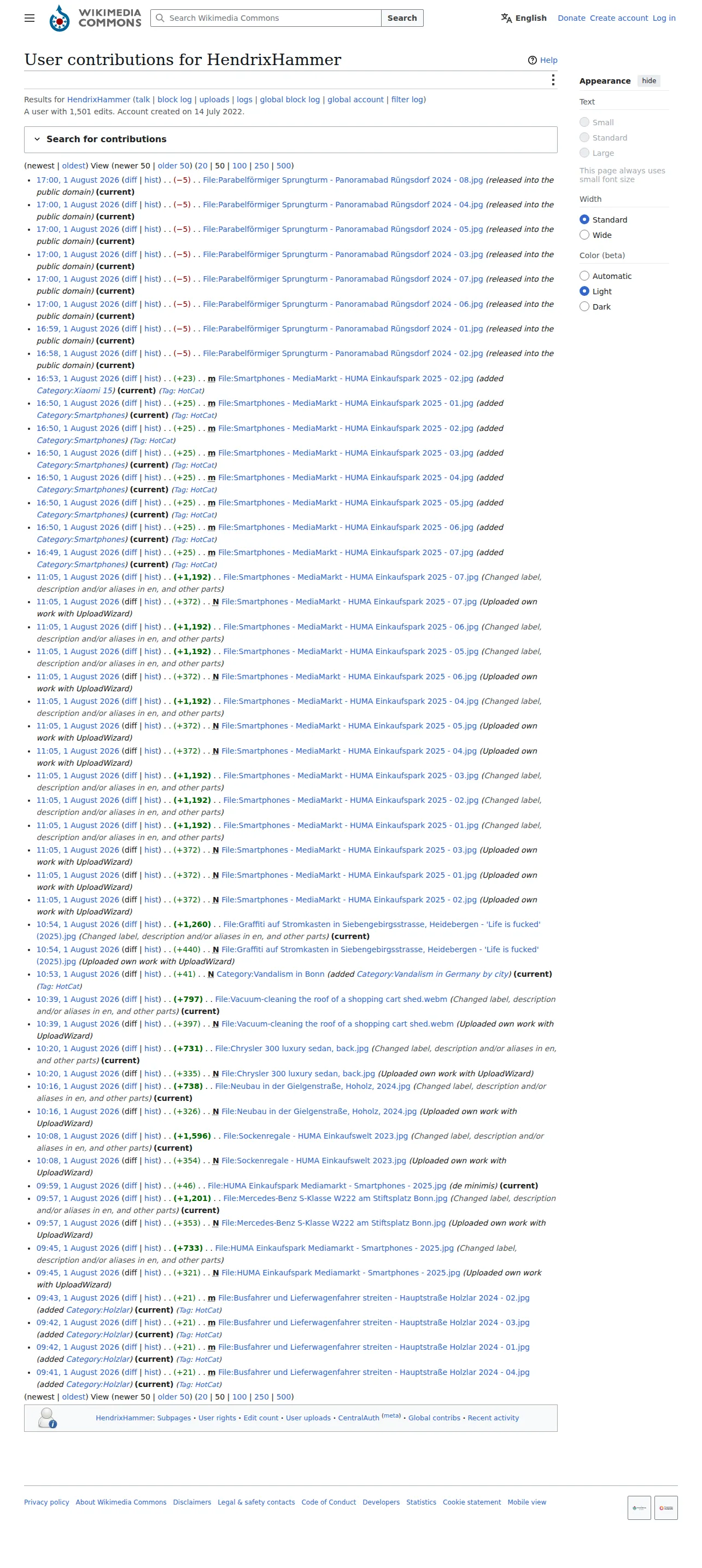Click 'oldest' in the top pagination
This screenshot has width=702, height=1568.
point(74,166)
